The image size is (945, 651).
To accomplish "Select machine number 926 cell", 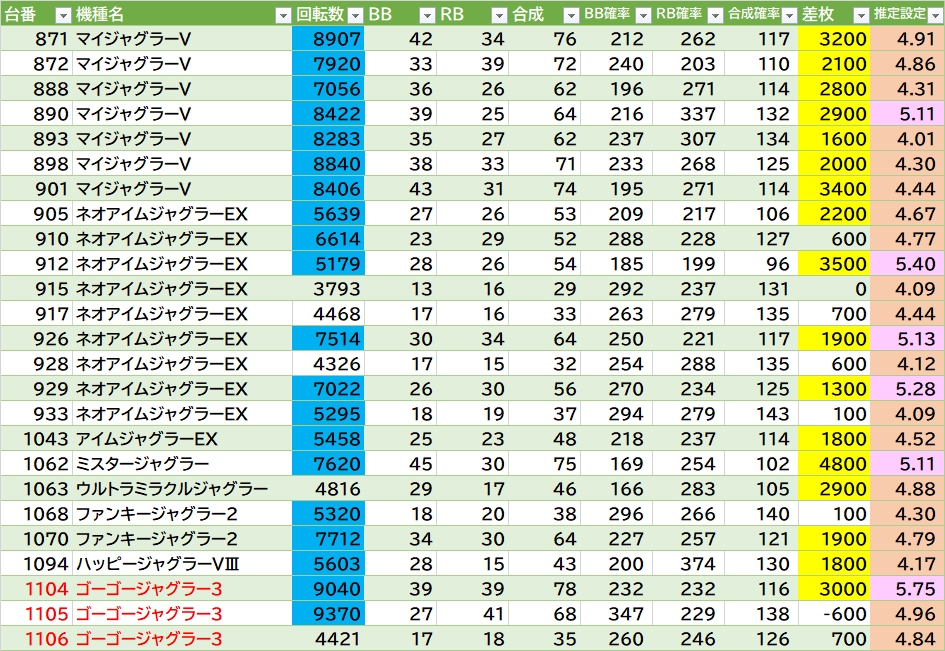I will (x=37, y=339).
